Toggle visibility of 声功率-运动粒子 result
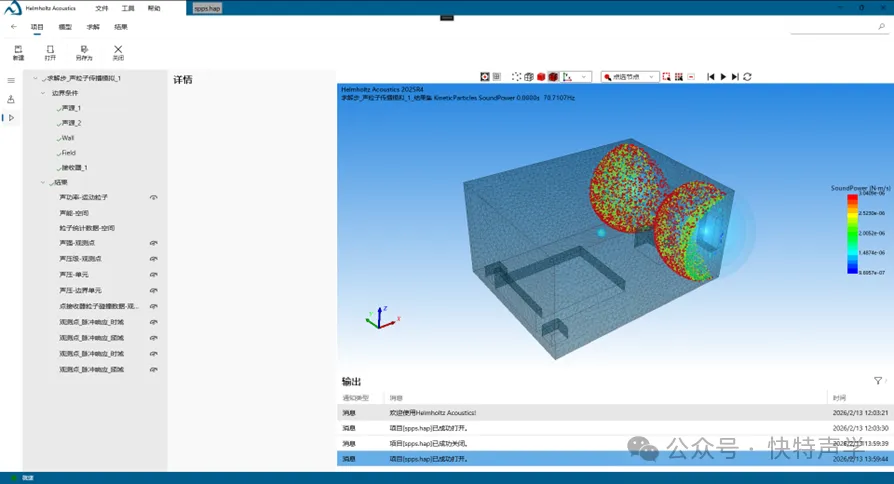The image size is (894, 484). (153, 197)
